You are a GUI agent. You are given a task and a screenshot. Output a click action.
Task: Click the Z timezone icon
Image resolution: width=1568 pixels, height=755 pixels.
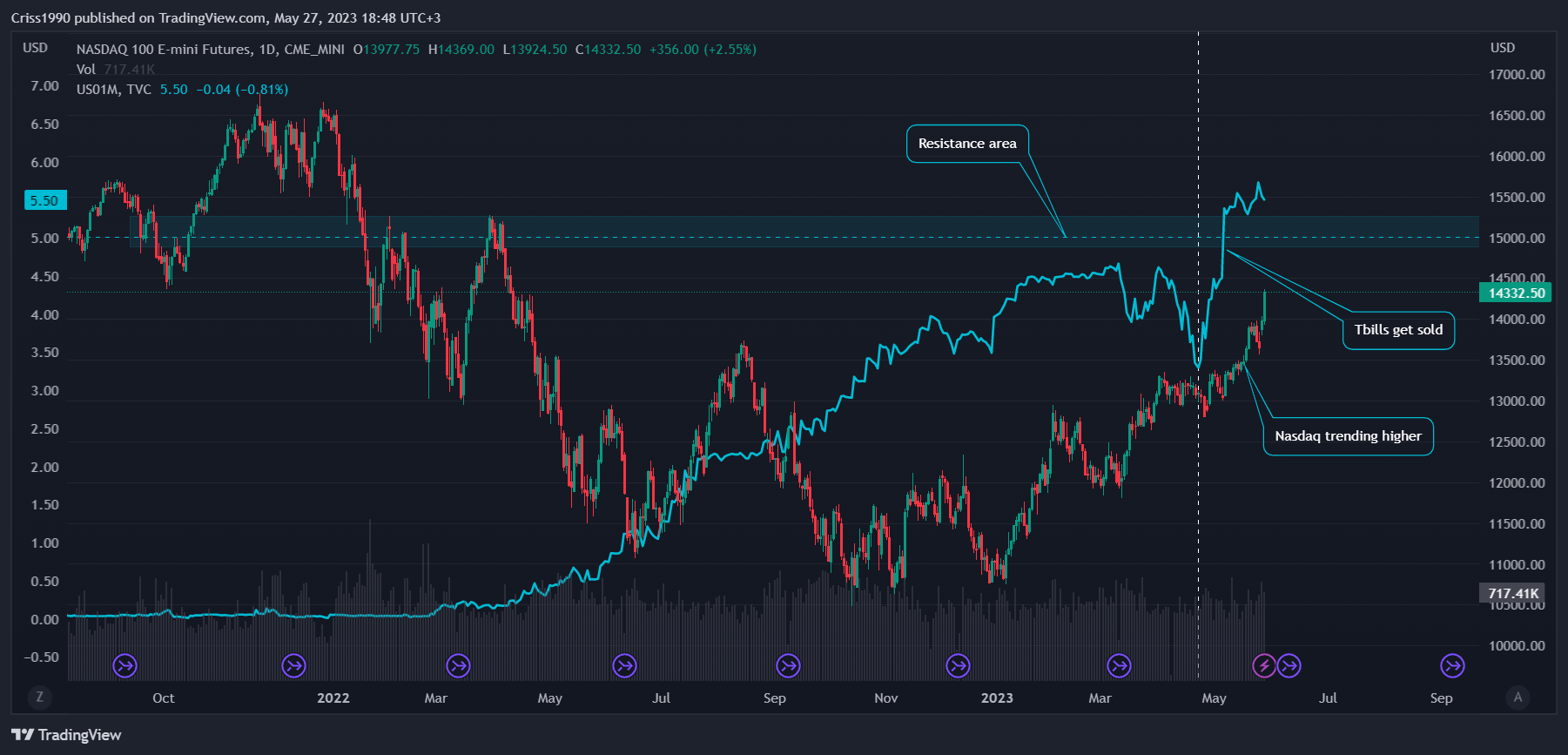(39, 697)
